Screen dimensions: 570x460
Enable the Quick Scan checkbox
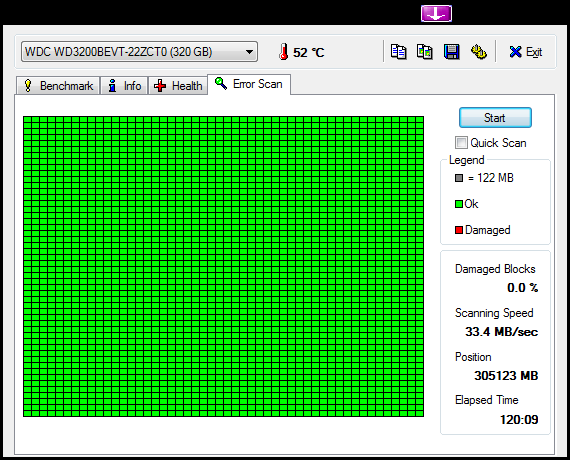pyautogui.click(x=461, y=143)
